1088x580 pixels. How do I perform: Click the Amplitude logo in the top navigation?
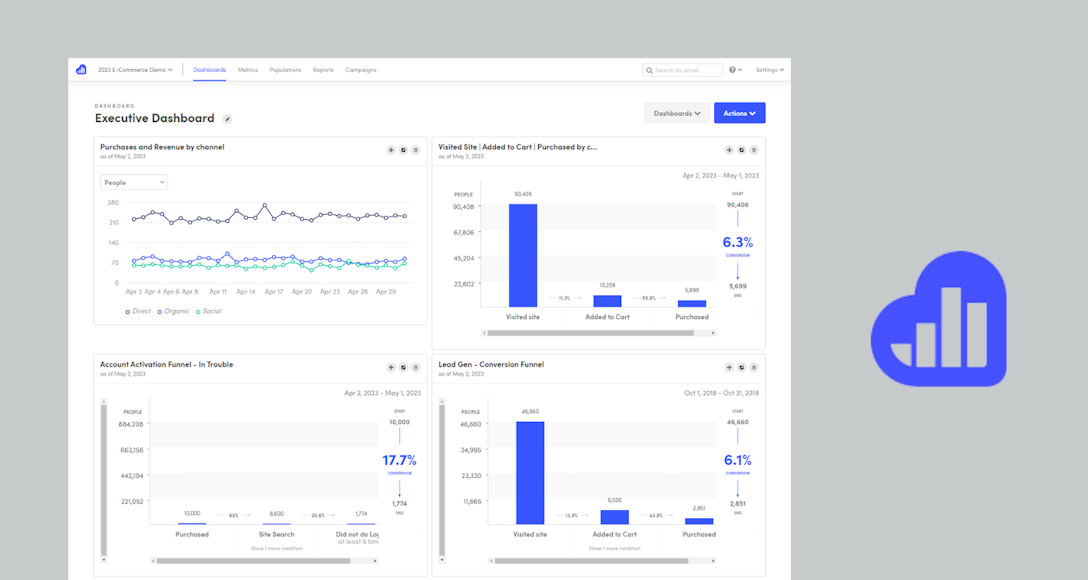click(80, 70)
